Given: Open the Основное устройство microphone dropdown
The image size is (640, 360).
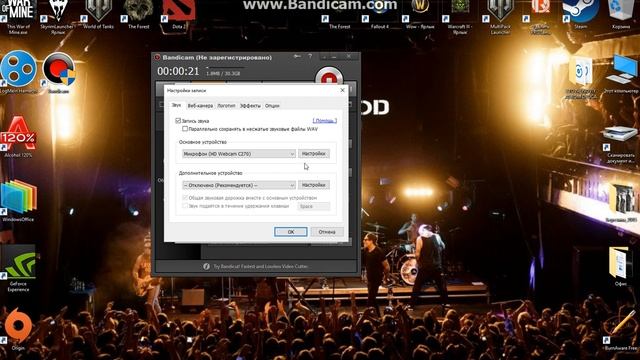Looking at the screenshot, I should pos(239,154).
